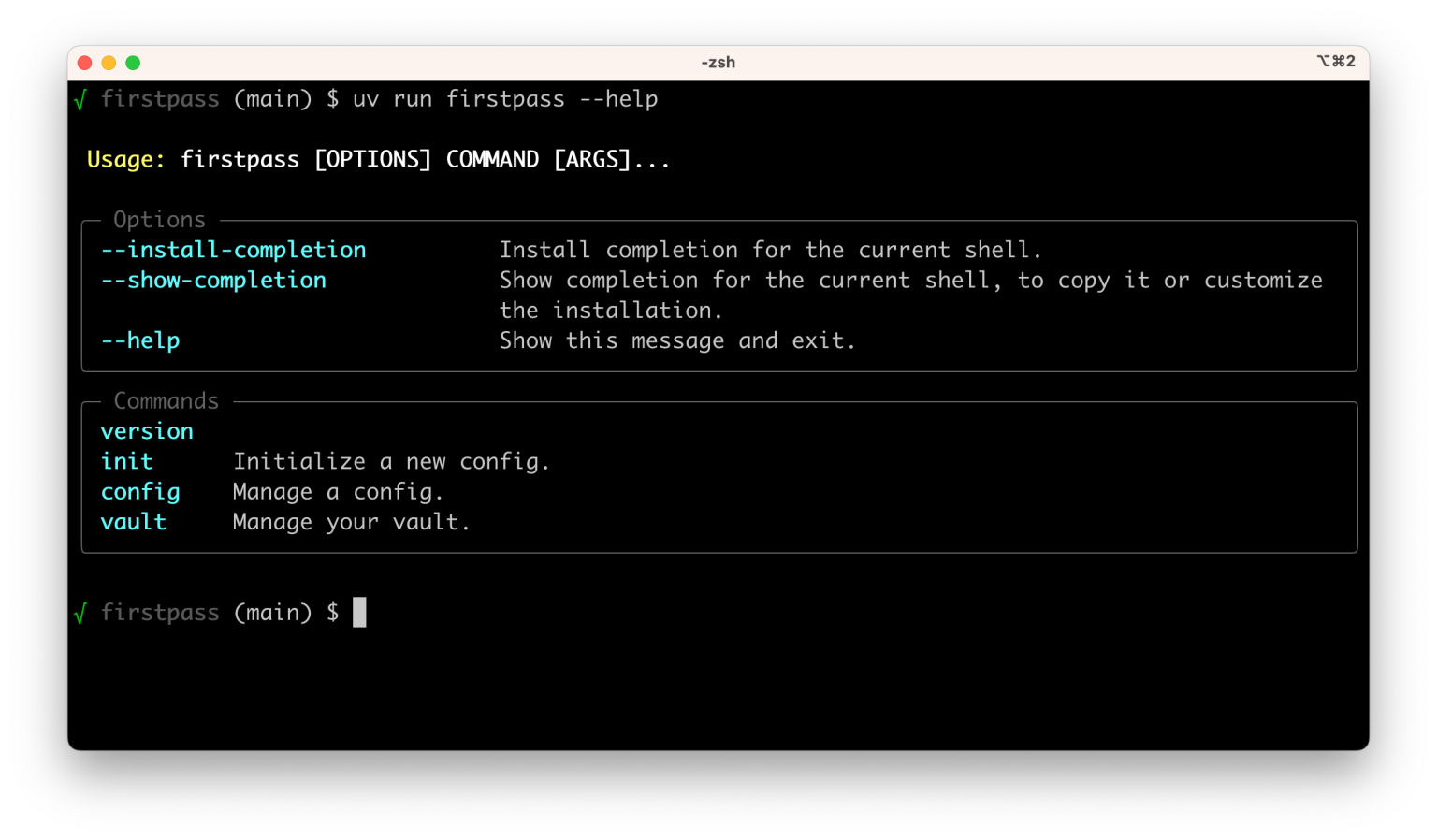
Task: Click --help inside the Options box
Action: click(140, 340)
